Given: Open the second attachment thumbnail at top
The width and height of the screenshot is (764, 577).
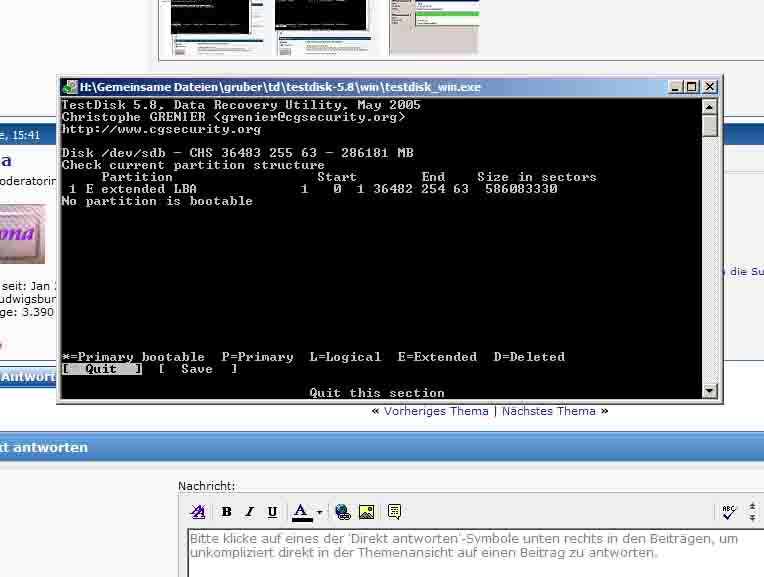Looking at the screenshot, I should pos(324,27).
